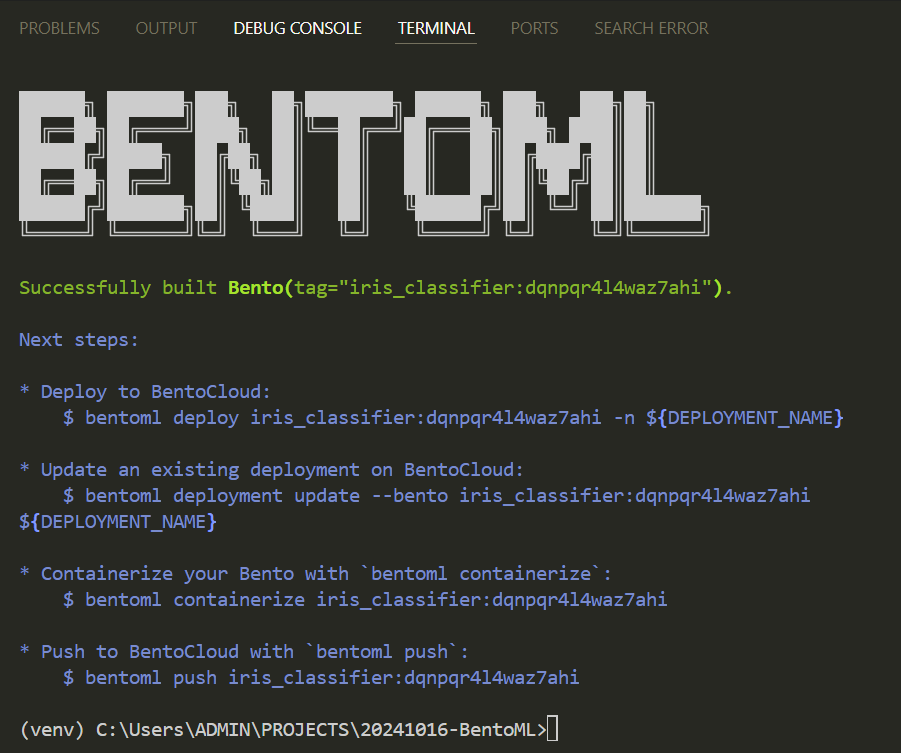Viewport: 901px width, 753px height.
Task: Open the OUTPUT tab
Action: [166, 28]
